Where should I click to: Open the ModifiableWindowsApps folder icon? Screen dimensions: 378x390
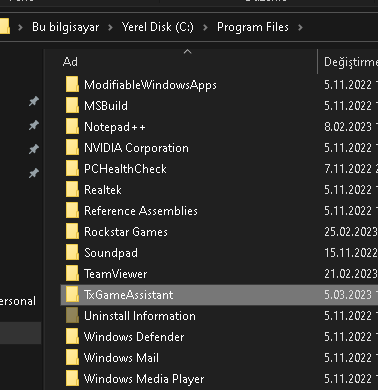(72, 85)
